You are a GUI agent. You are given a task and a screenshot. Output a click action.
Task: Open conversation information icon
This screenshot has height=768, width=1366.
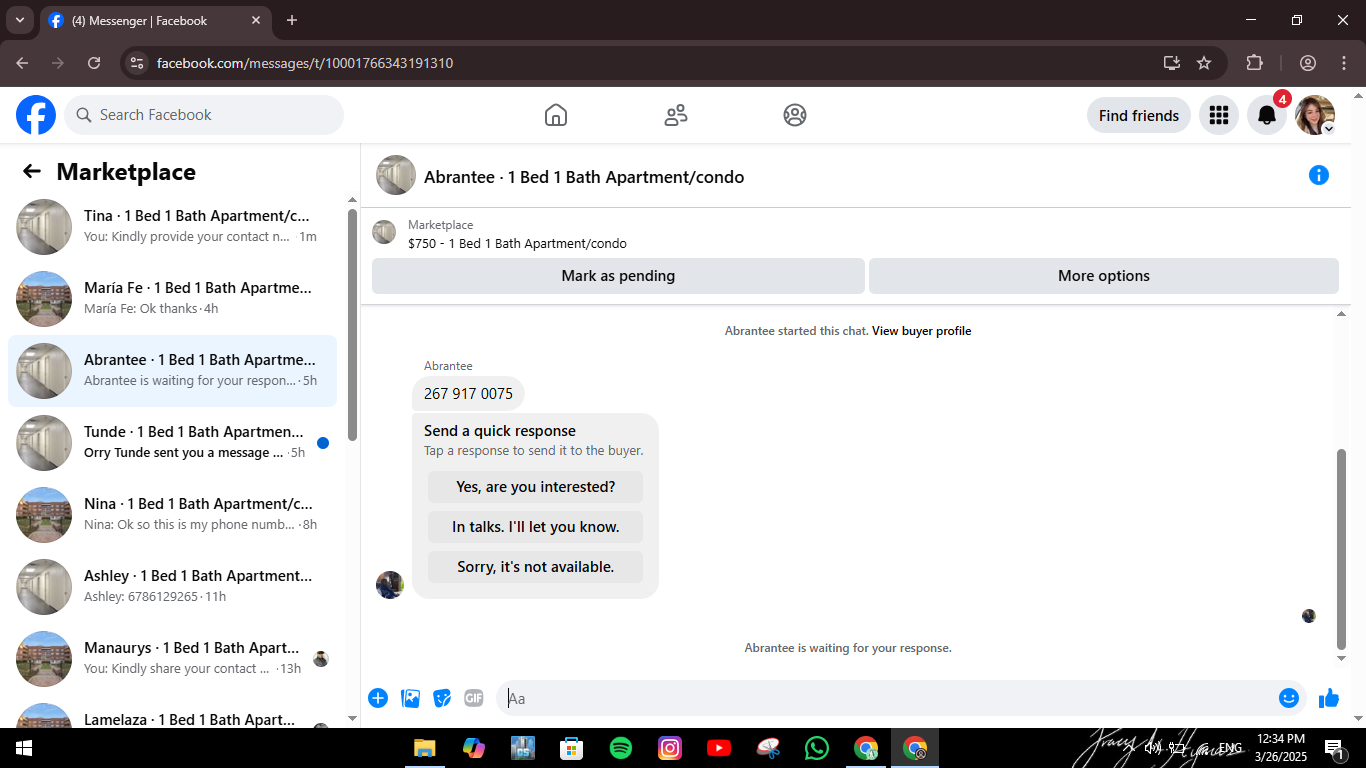(x=1319, y=176)
